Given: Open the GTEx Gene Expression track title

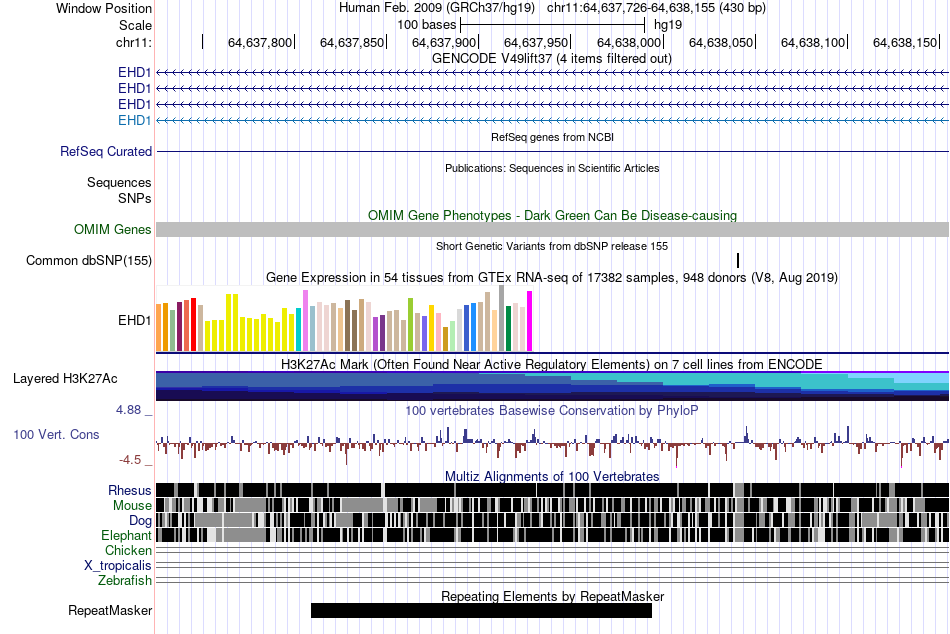Looking at the screenshot, I should (x=552, y=278).
